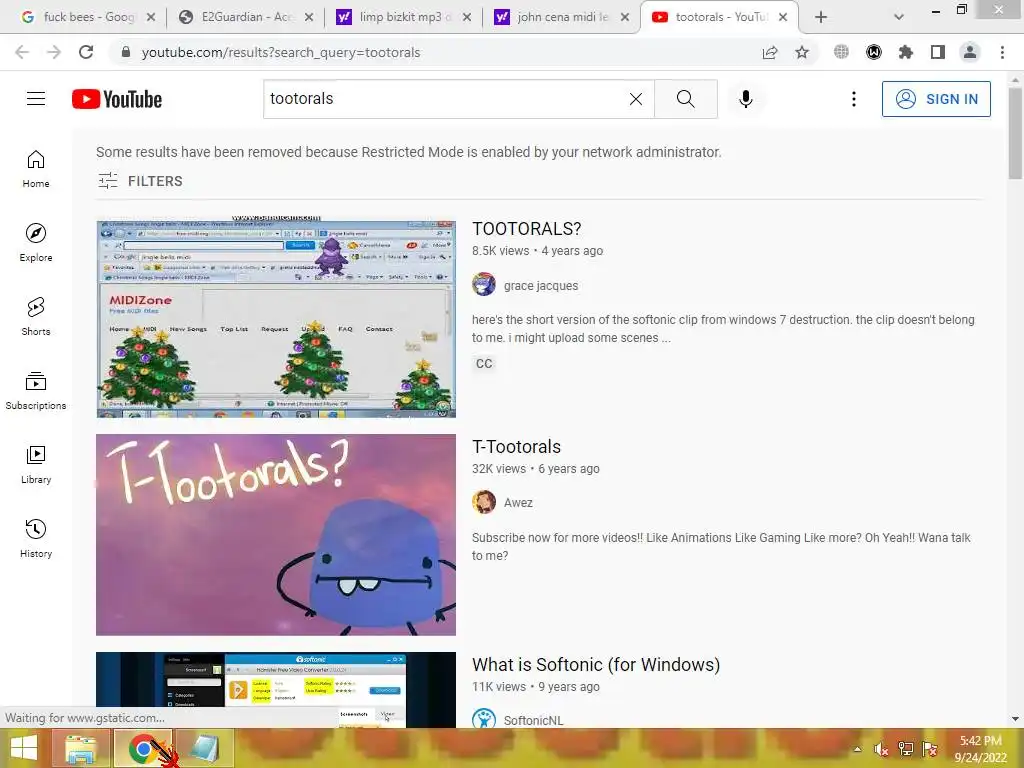Open File Explorer from the taskbar
This screenshot has height=768, width=1024.
(81, 748)
